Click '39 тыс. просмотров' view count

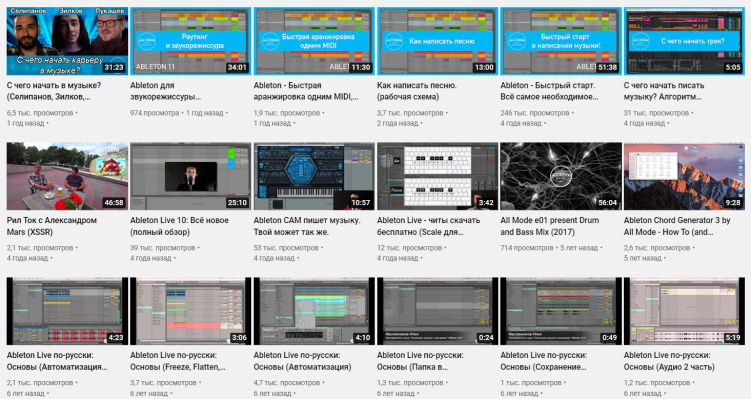click(162, 248)
